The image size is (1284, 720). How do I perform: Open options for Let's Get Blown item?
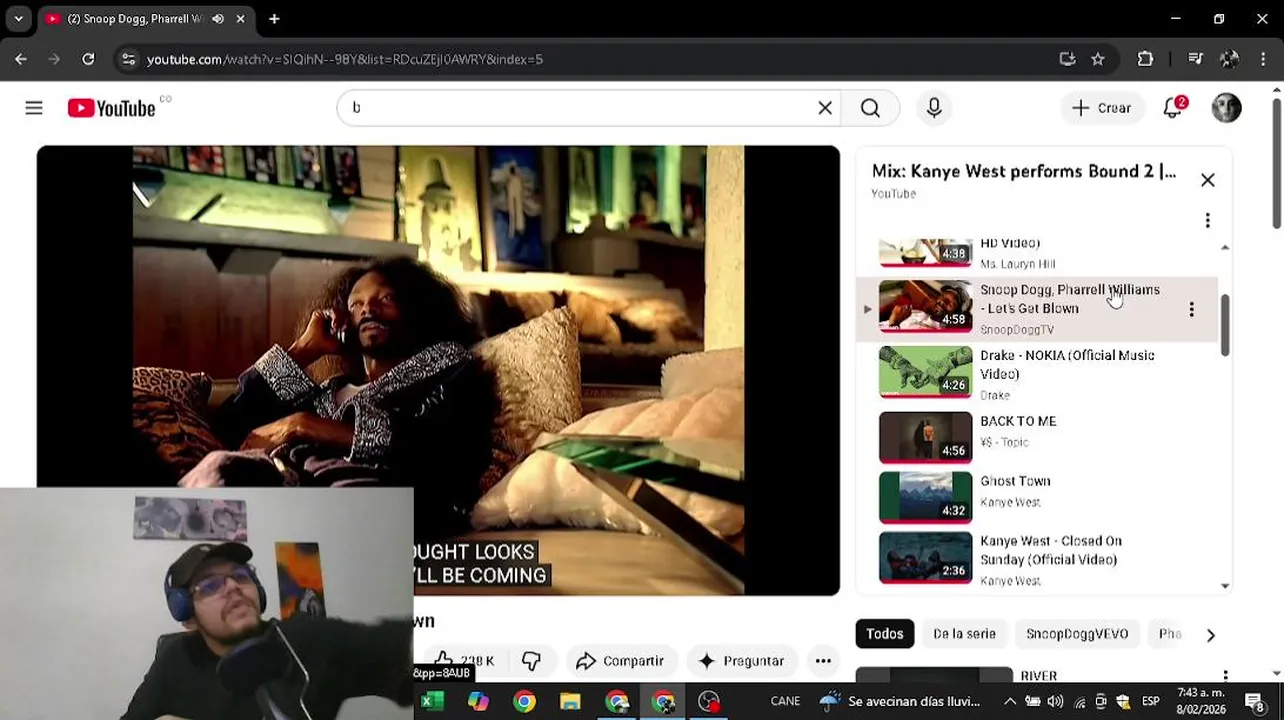1191,310
